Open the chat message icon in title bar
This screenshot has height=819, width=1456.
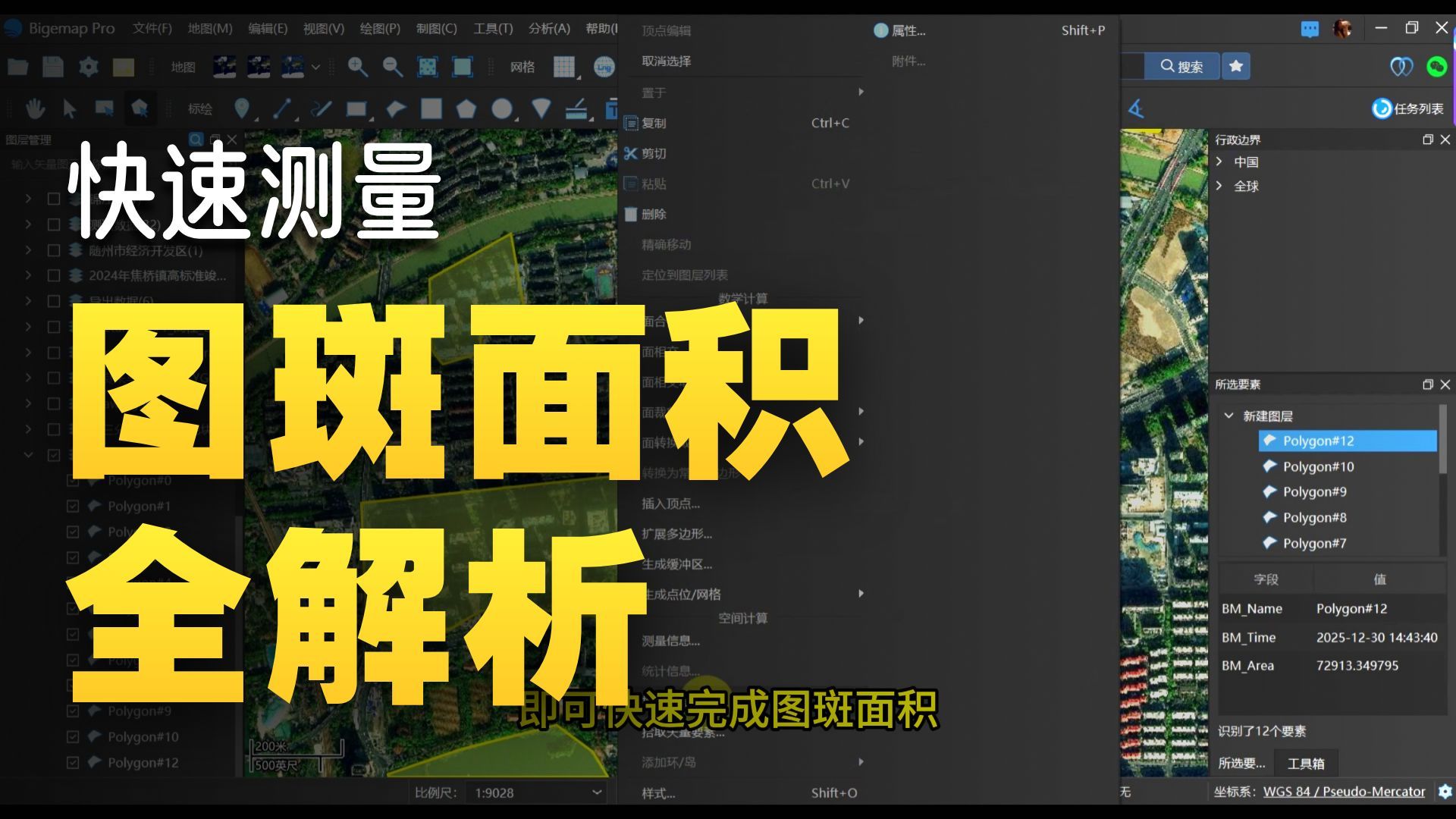[1310, 30]
